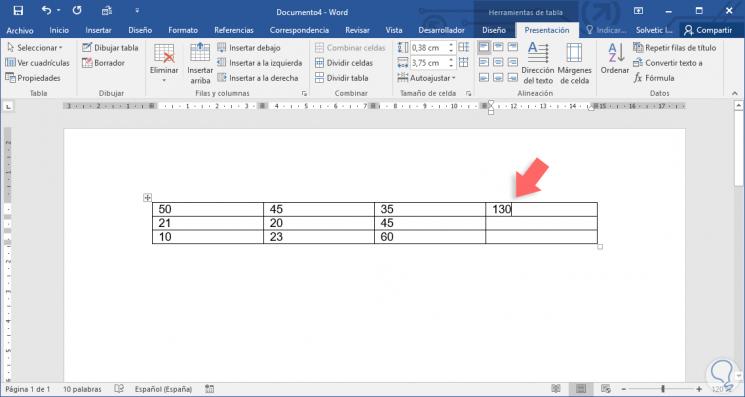745x397 pixels.
Task: Open the Undo history dropdown arrow
Action: tap(59, 10)
